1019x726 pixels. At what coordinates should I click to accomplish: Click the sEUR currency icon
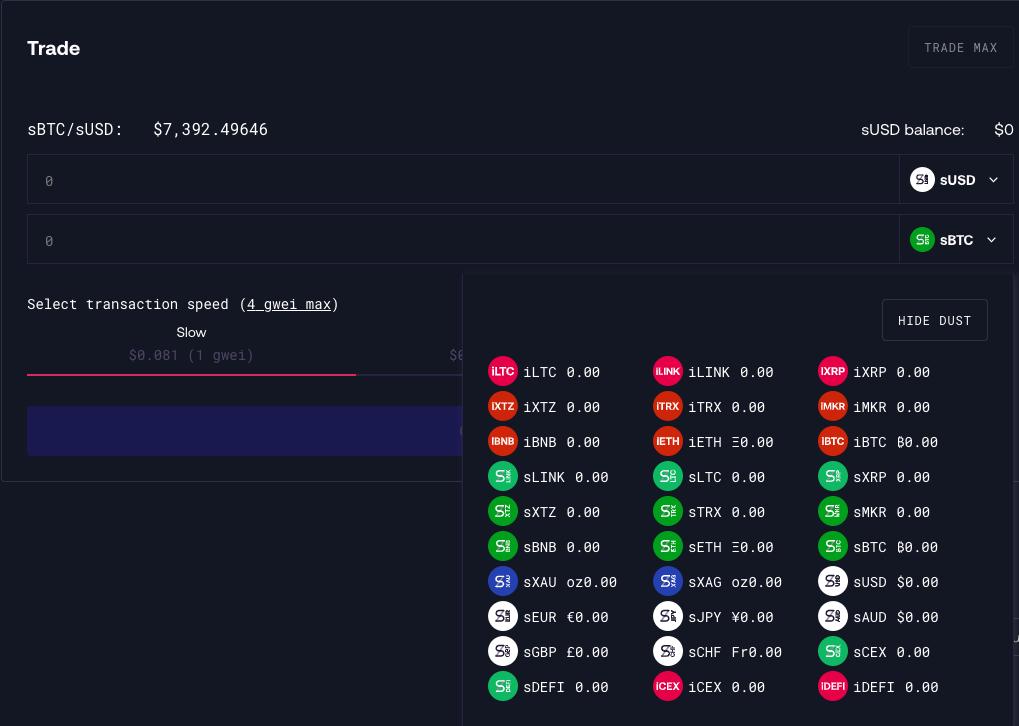click(502, 617)
